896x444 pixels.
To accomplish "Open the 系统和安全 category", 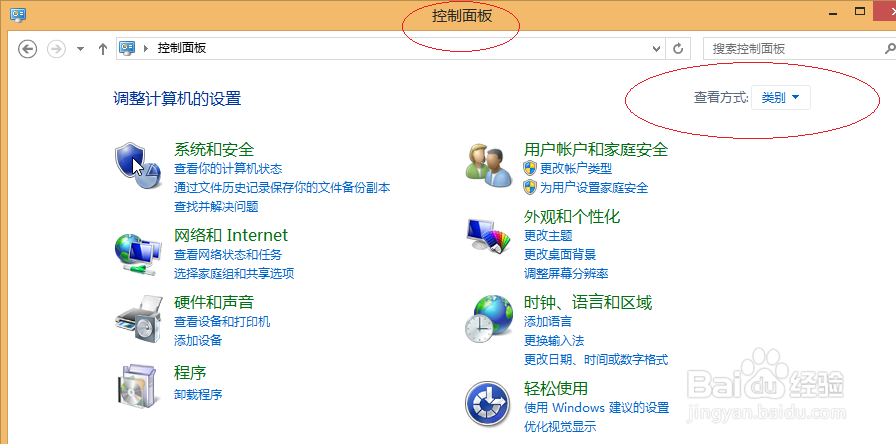I will (214, 150).
